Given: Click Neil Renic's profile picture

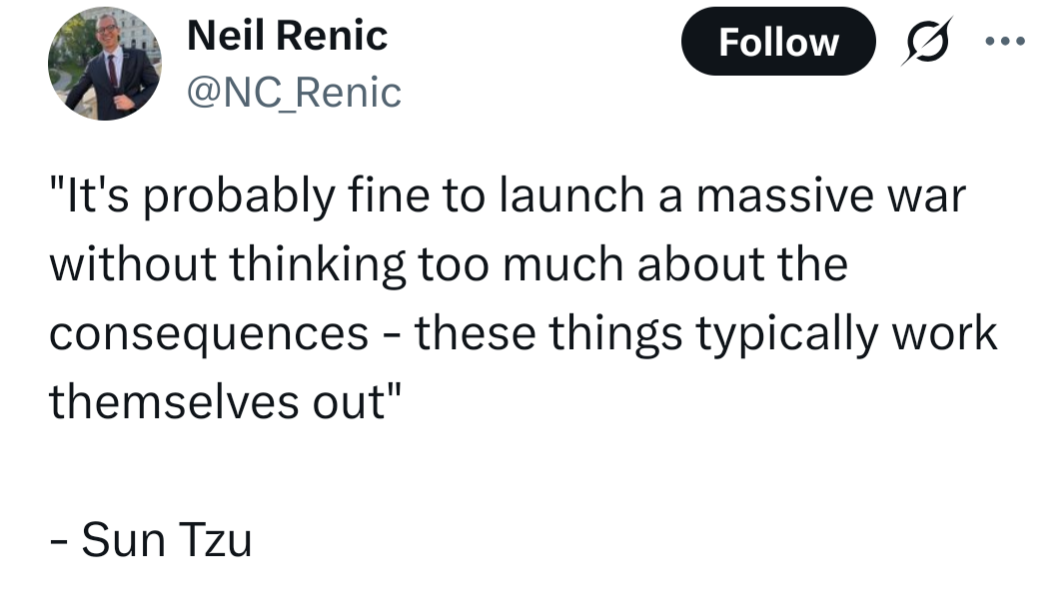Looking at the screenshot, I should pyautogui.click(x=104, y=65).
